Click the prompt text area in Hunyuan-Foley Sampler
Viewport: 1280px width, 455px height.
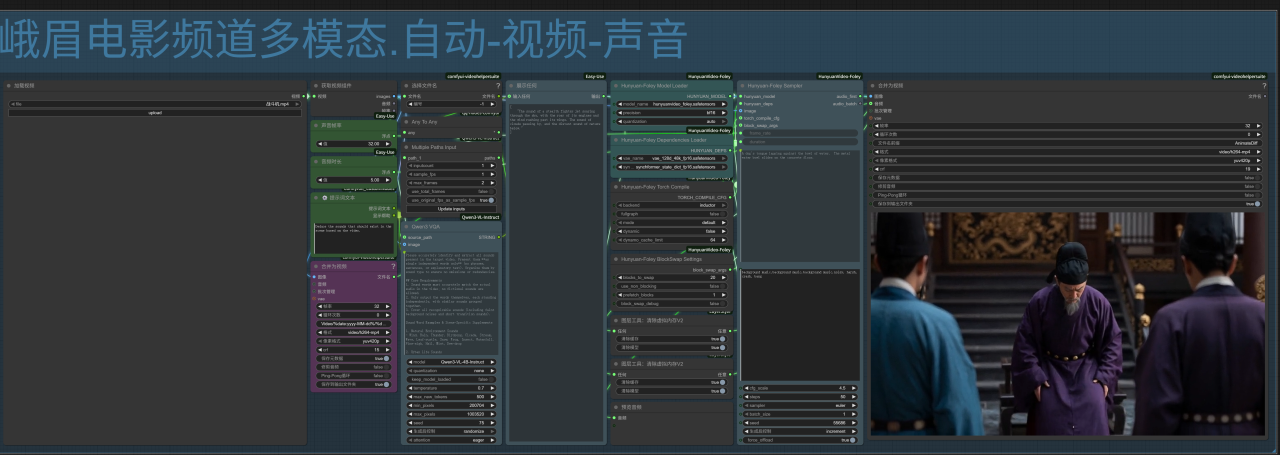pos(800,207)
